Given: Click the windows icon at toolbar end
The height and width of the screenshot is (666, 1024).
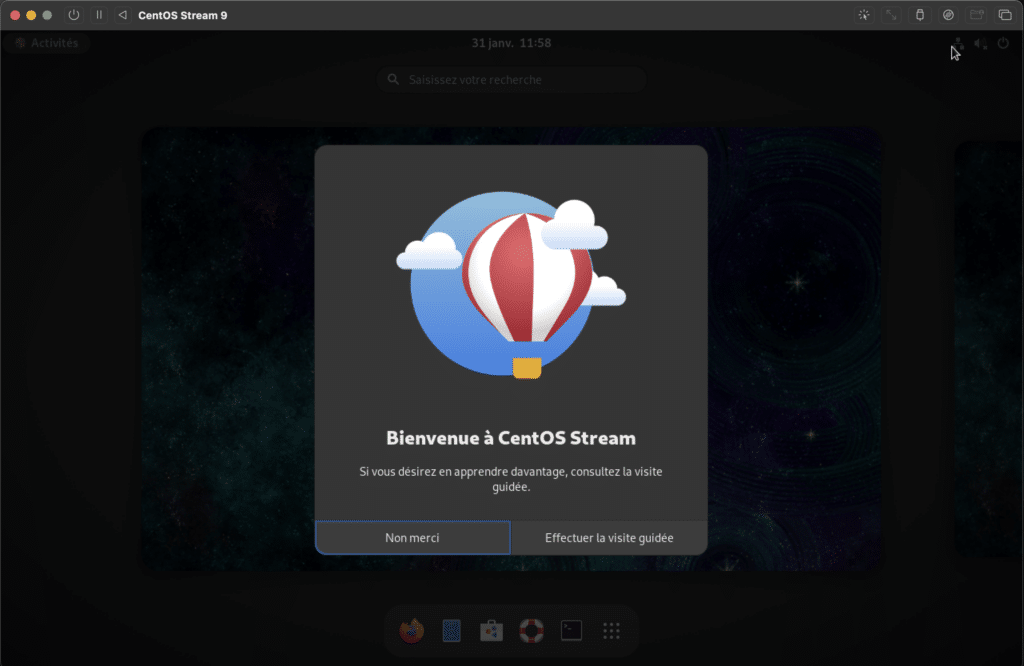Looking at the screenshot, I should [1005, 15].
